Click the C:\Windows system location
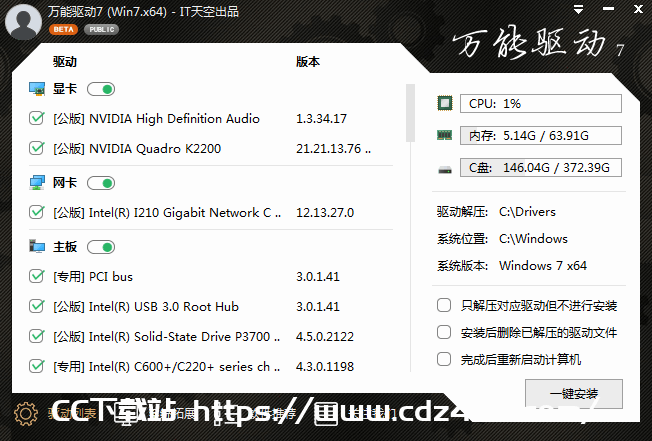 coord(533,239)
